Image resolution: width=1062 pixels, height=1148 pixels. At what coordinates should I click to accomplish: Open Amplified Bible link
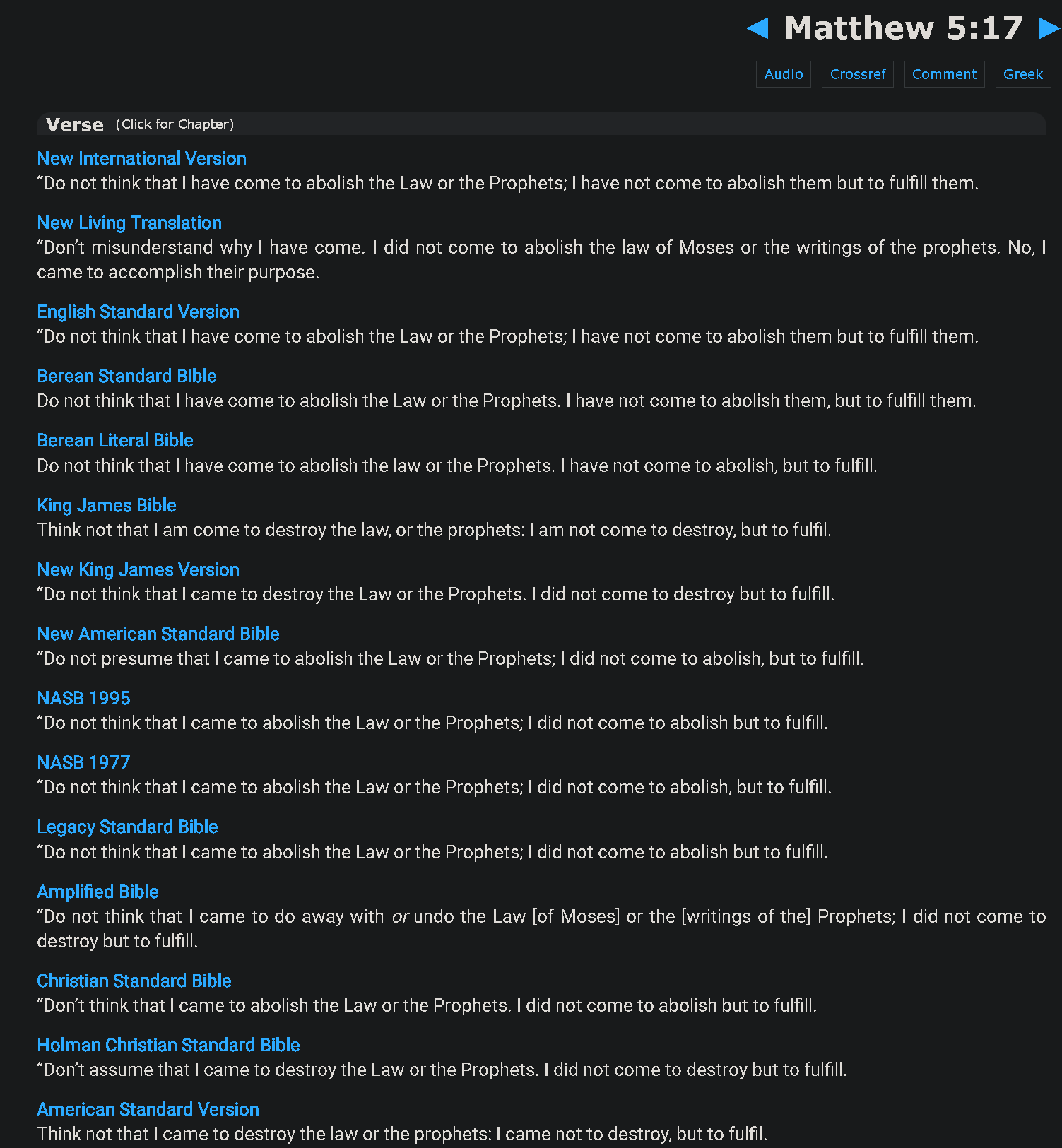pos(98,892)
